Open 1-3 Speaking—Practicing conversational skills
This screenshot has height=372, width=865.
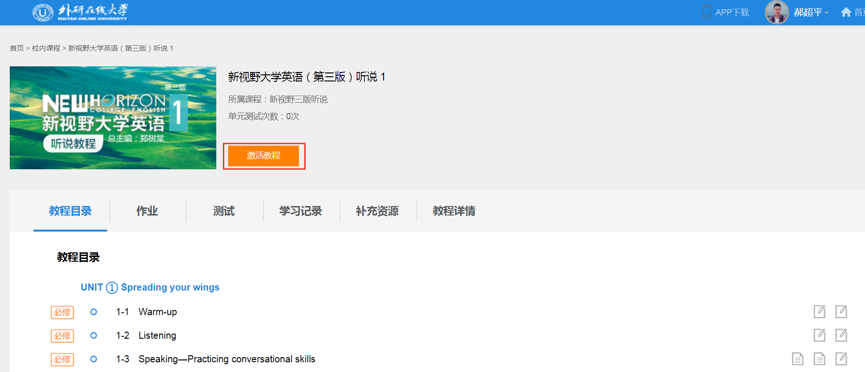[216, 359]
